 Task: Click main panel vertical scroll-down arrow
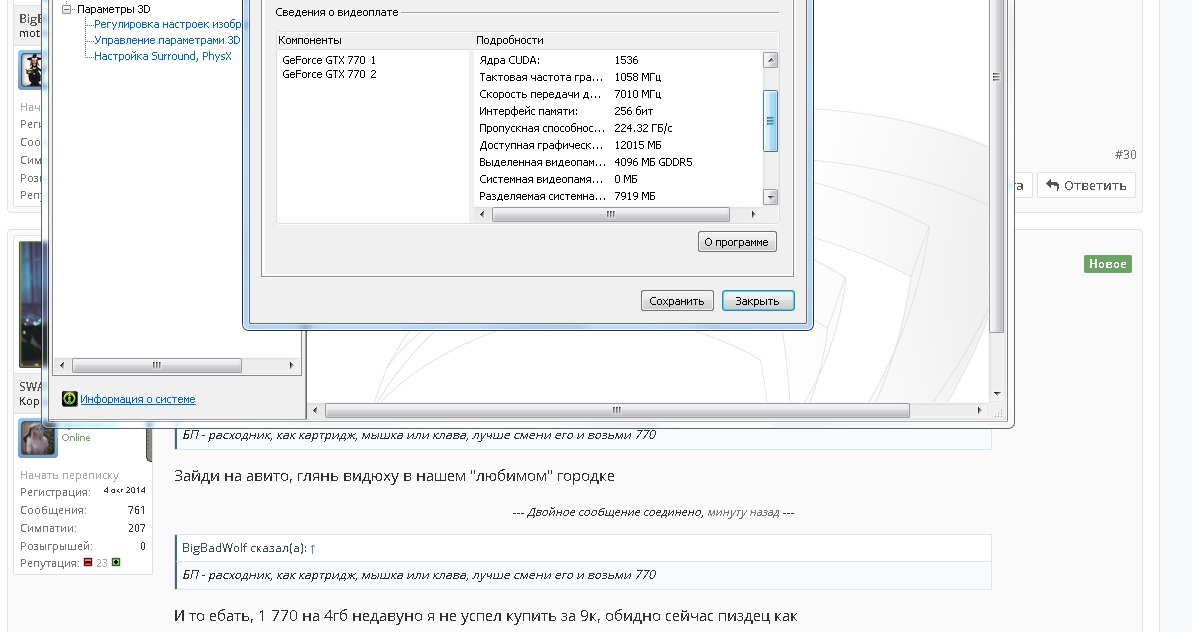[997, 394]
